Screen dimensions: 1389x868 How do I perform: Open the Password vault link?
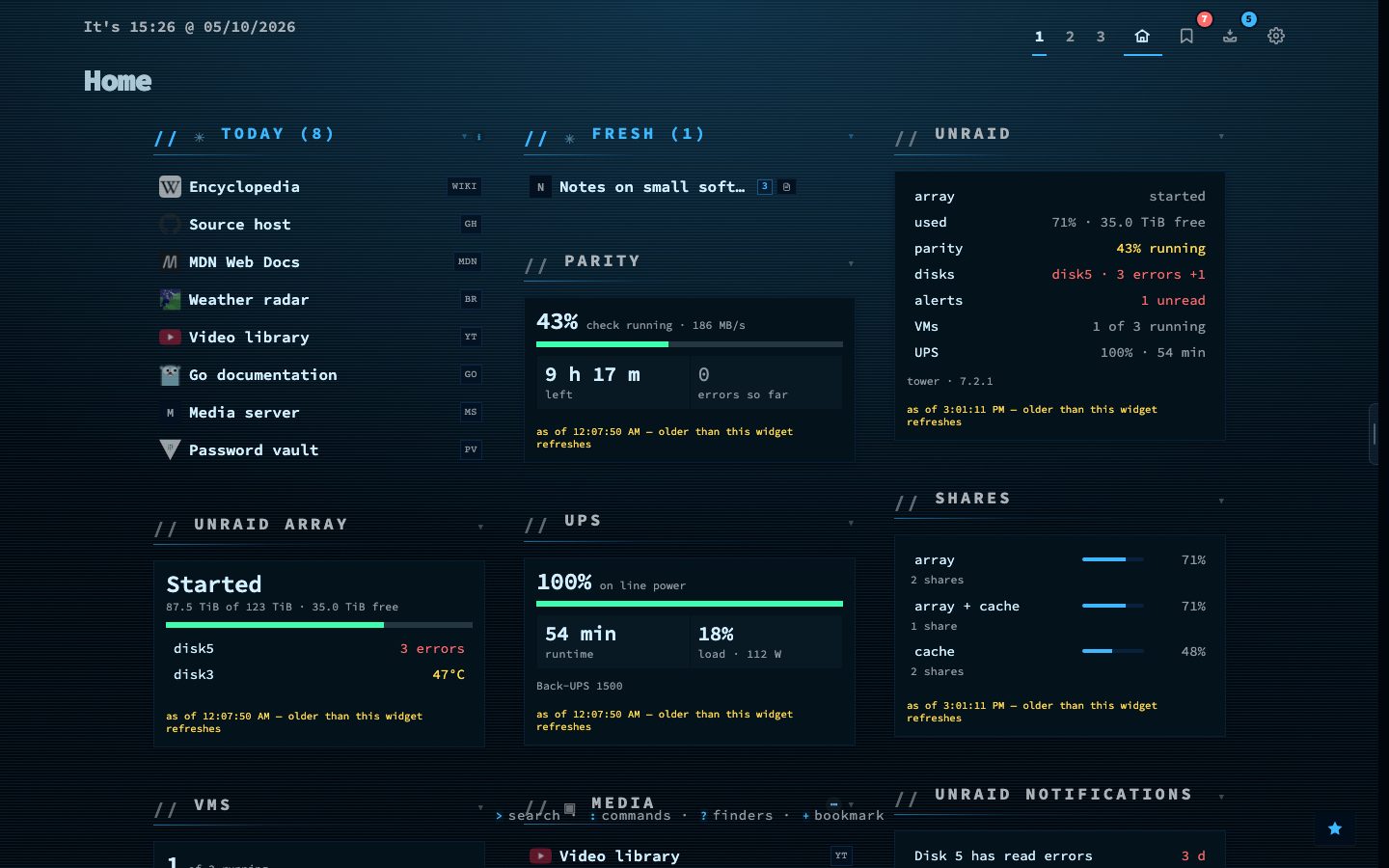tap(254, 450)
